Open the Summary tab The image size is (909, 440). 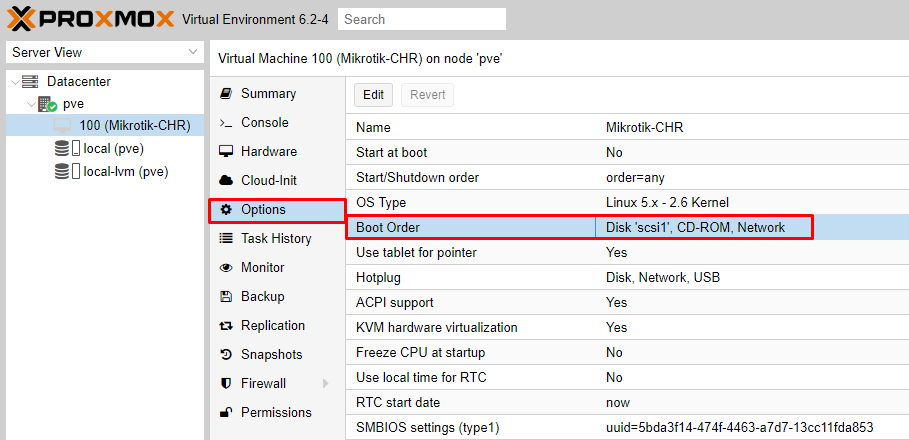point(278,93)
